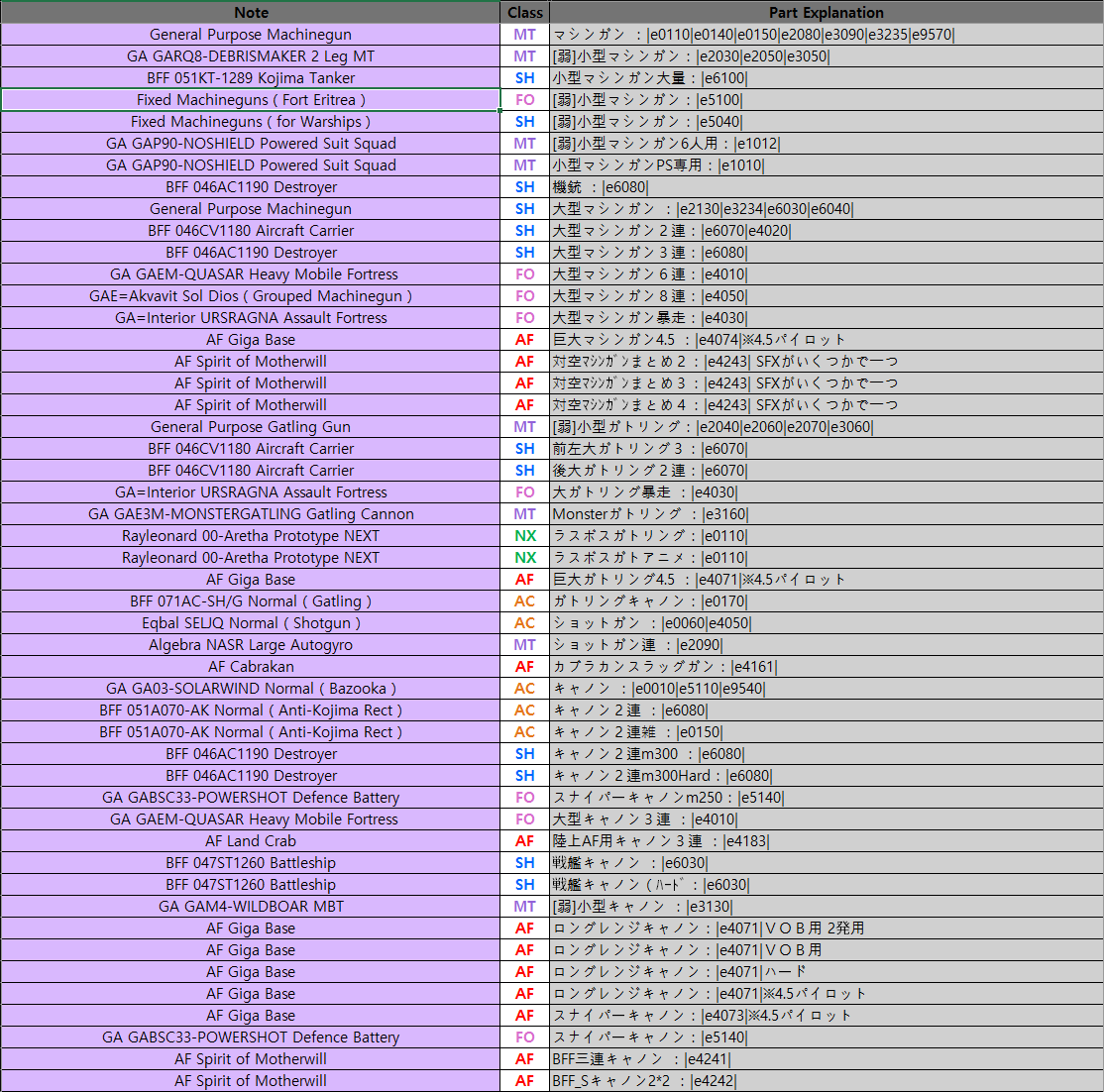Screen dimensions: 1104x1092
Task: Select the General Purpose Gatling Gun cell
Action: click(251, 427)
